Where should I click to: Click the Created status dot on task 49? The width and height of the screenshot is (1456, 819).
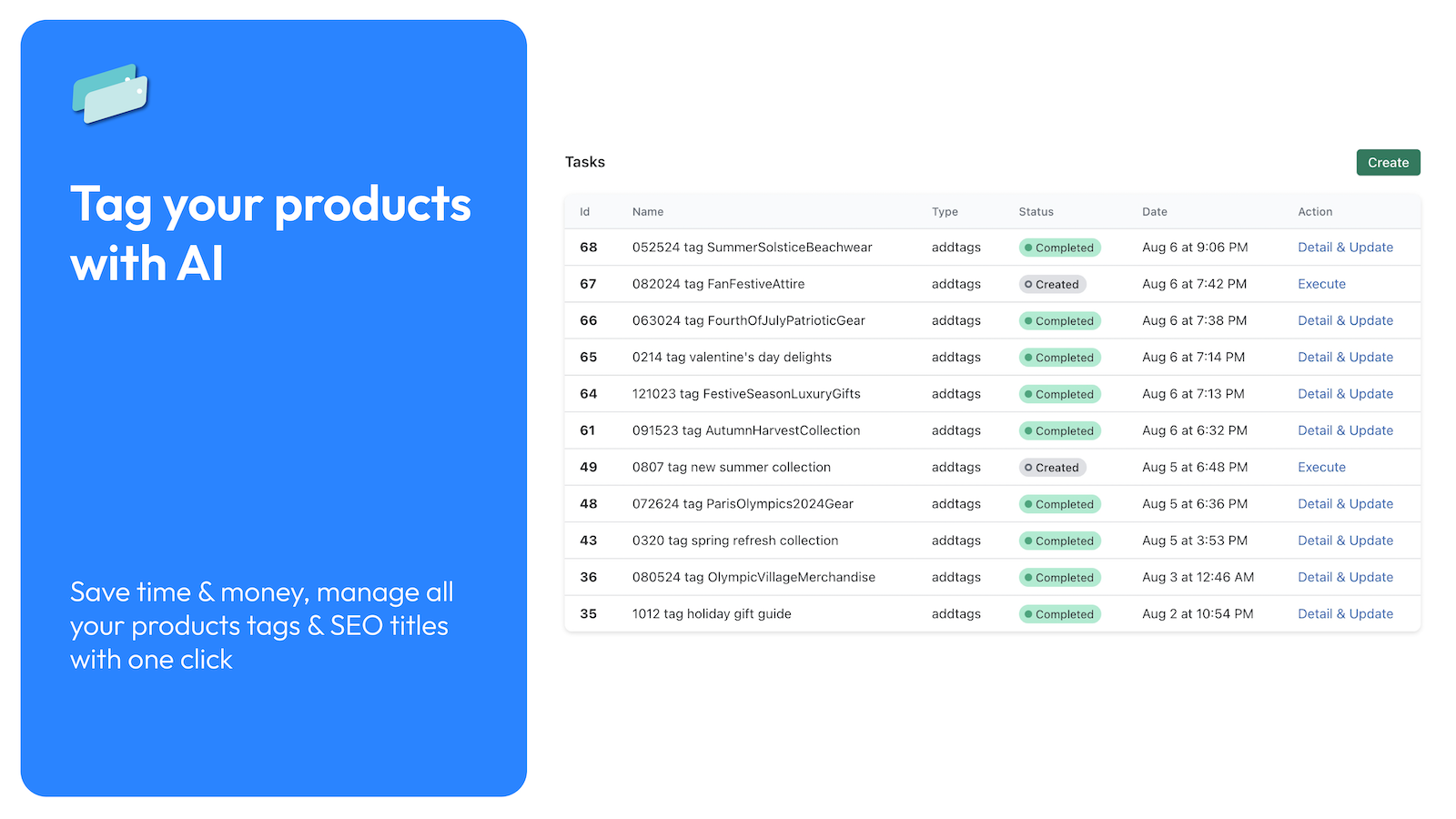tap(1029, 467)
